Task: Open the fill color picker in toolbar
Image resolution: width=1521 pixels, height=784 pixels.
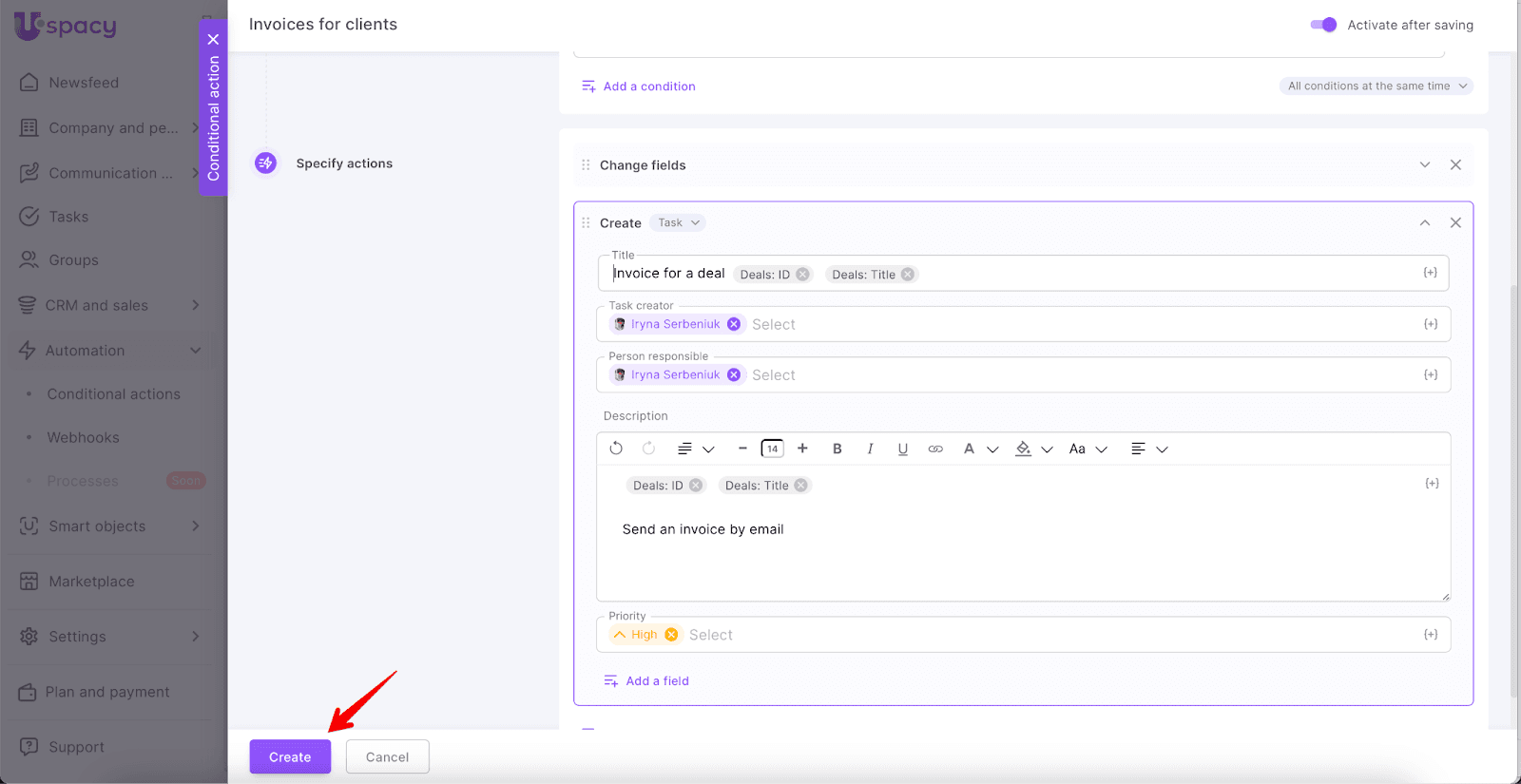Action: [1024, 449]
